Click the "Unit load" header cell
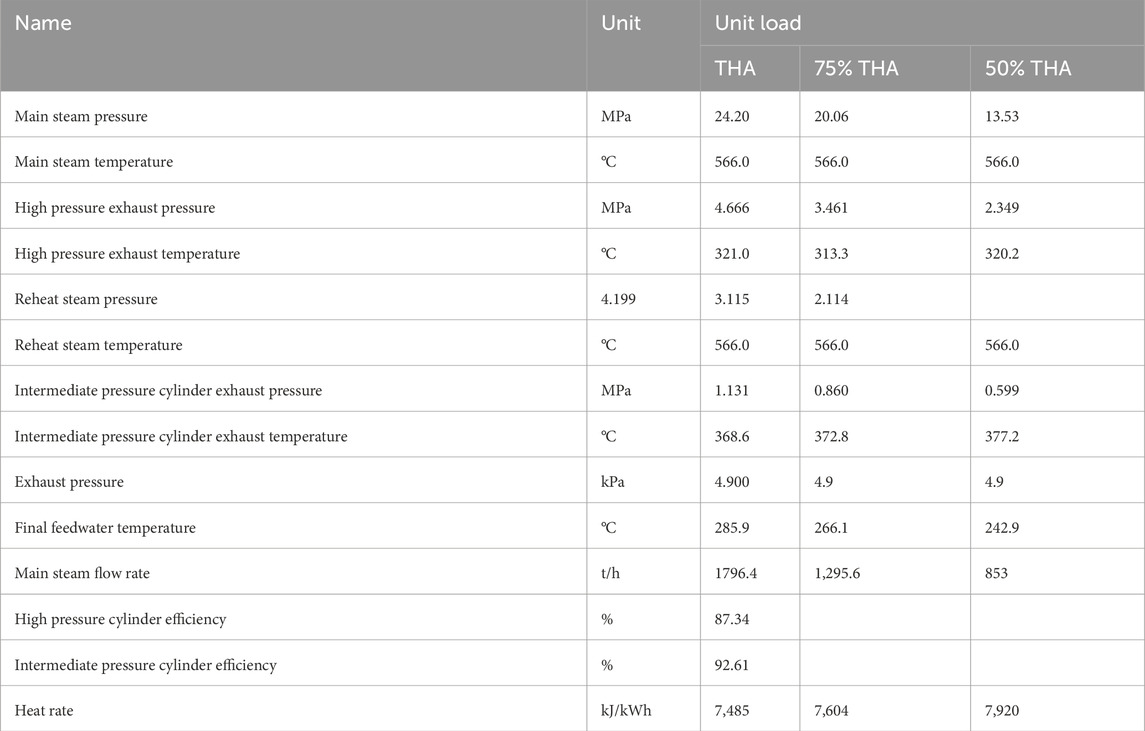Viewport: 1145px width, 731px height. 758,23
